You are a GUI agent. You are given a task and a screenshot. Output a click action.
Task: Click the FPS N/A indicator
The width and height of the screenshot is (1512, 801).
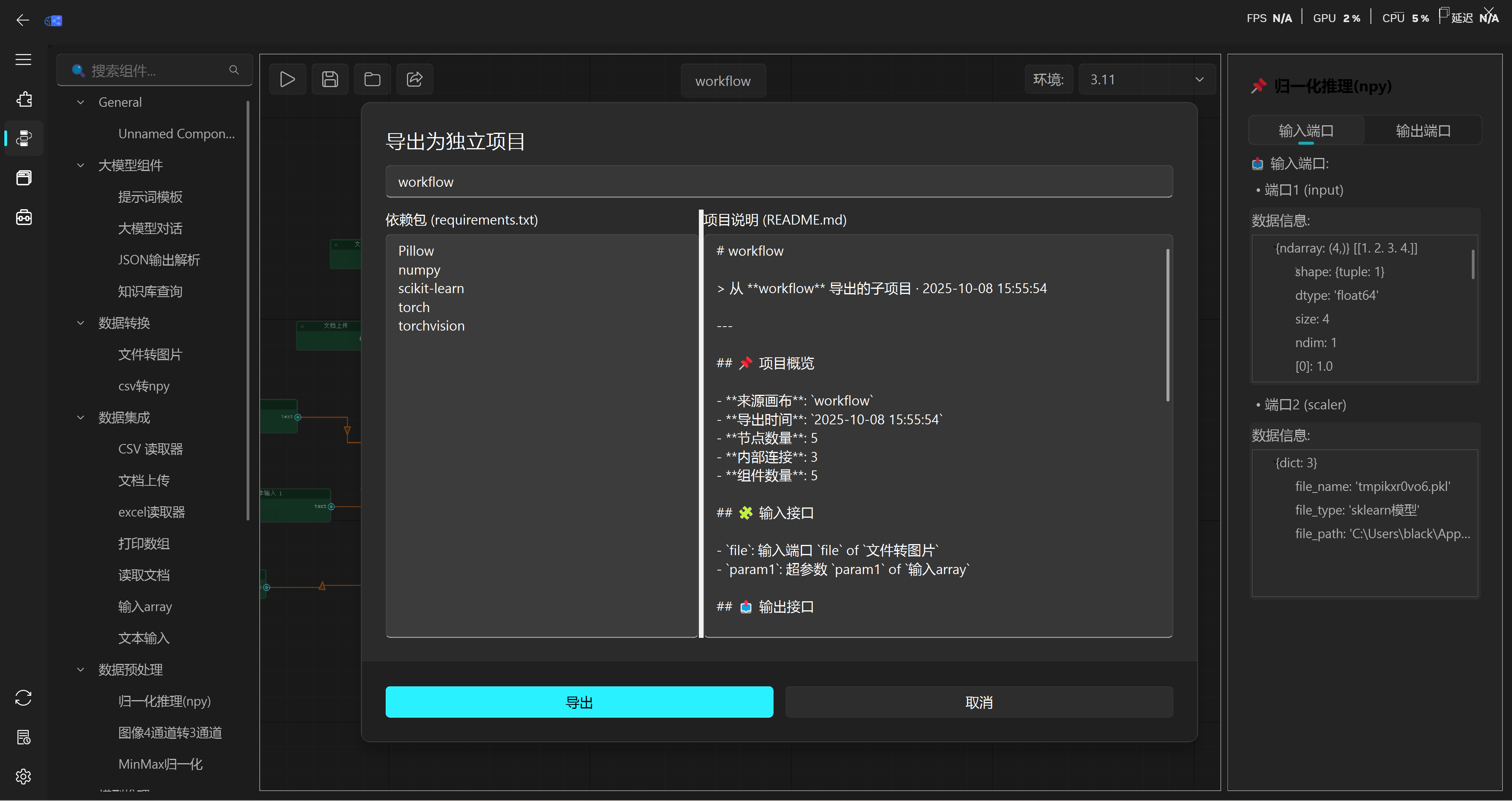tap(1269, 18)
